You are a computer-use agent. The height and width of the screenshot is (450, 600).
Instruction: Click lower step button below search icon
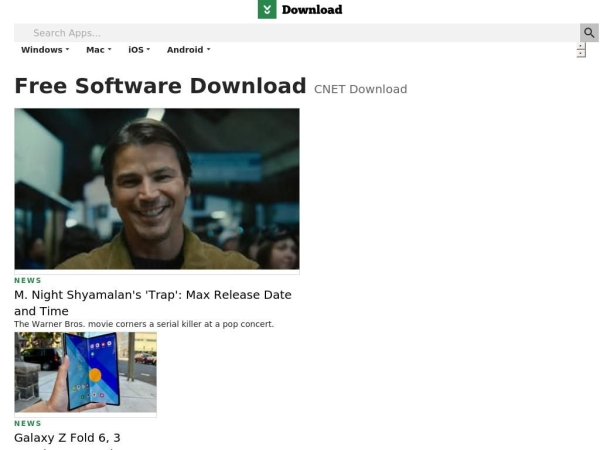coord(581,54)
